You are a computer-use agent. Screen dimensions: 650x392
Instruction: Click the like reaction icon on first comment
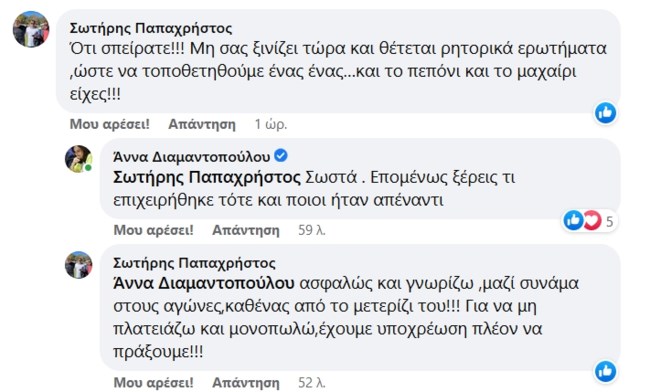coord(605,113)
